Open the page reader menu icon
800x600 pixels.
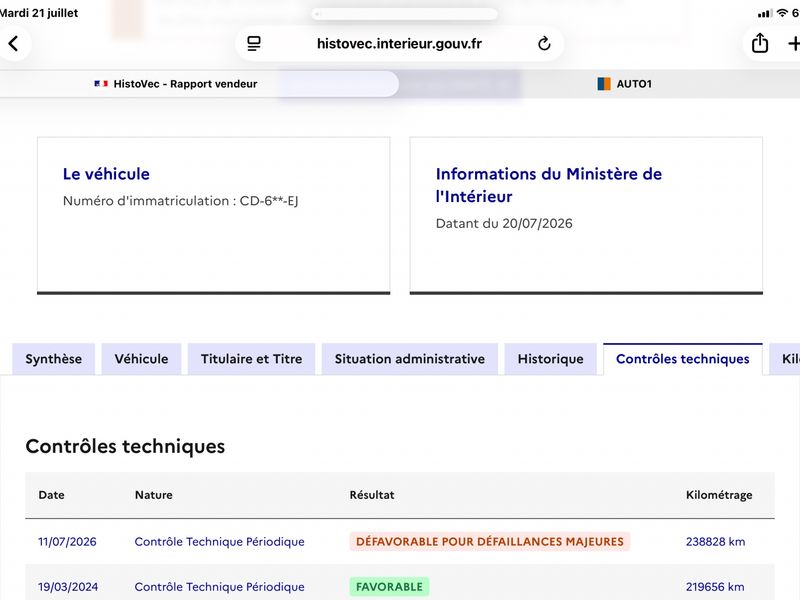coord(254,44)
